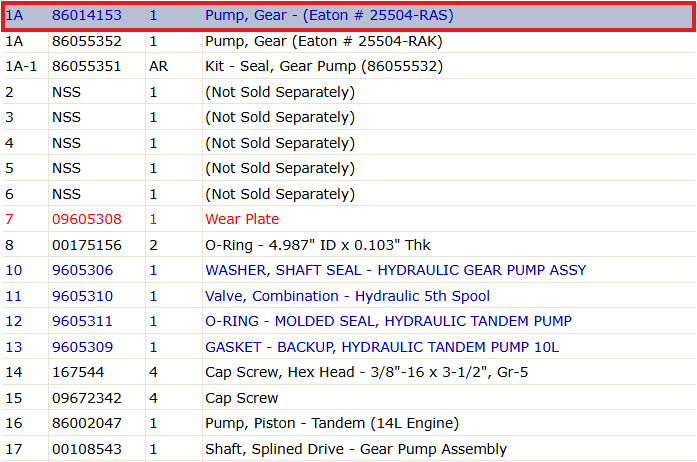Open 'Valve, Combination - Hydraulic 5th Spool'
The width and height of the screenshot is (697, 462).
coord(348,296)
